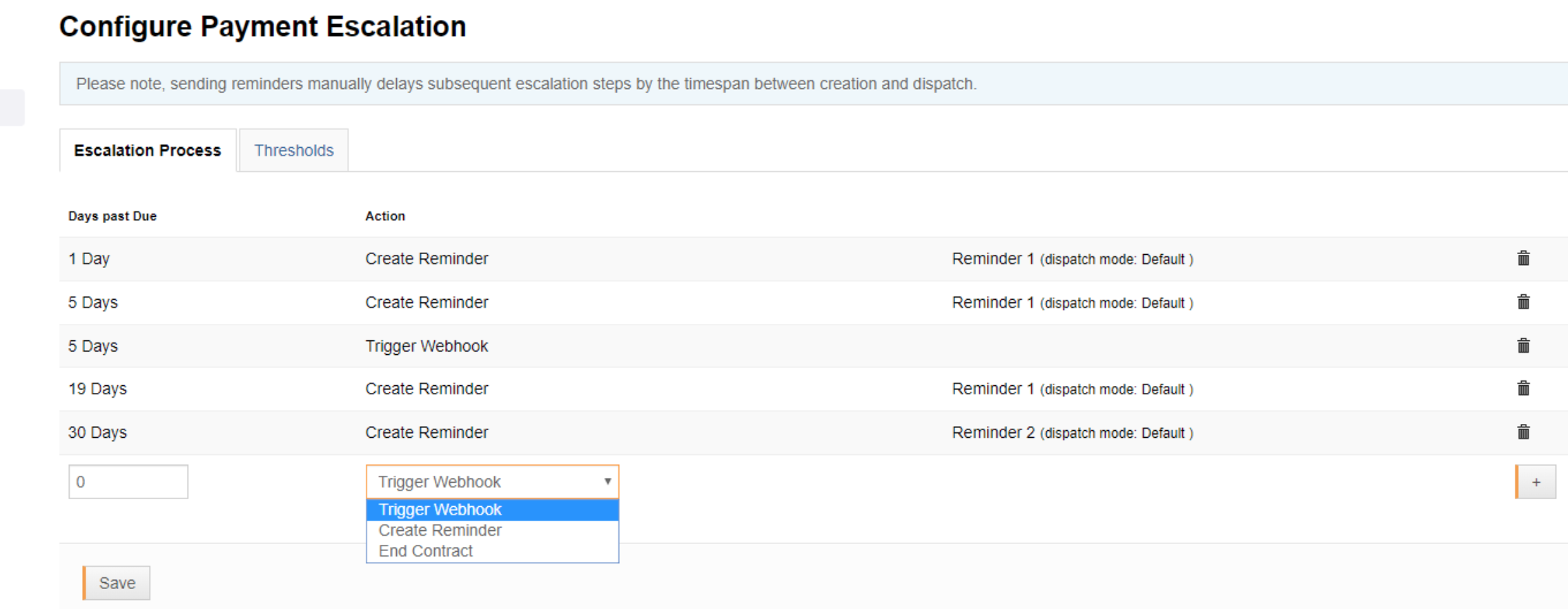Switch to the Thresholds tab
1568x609 pixels.
[293, 151]
